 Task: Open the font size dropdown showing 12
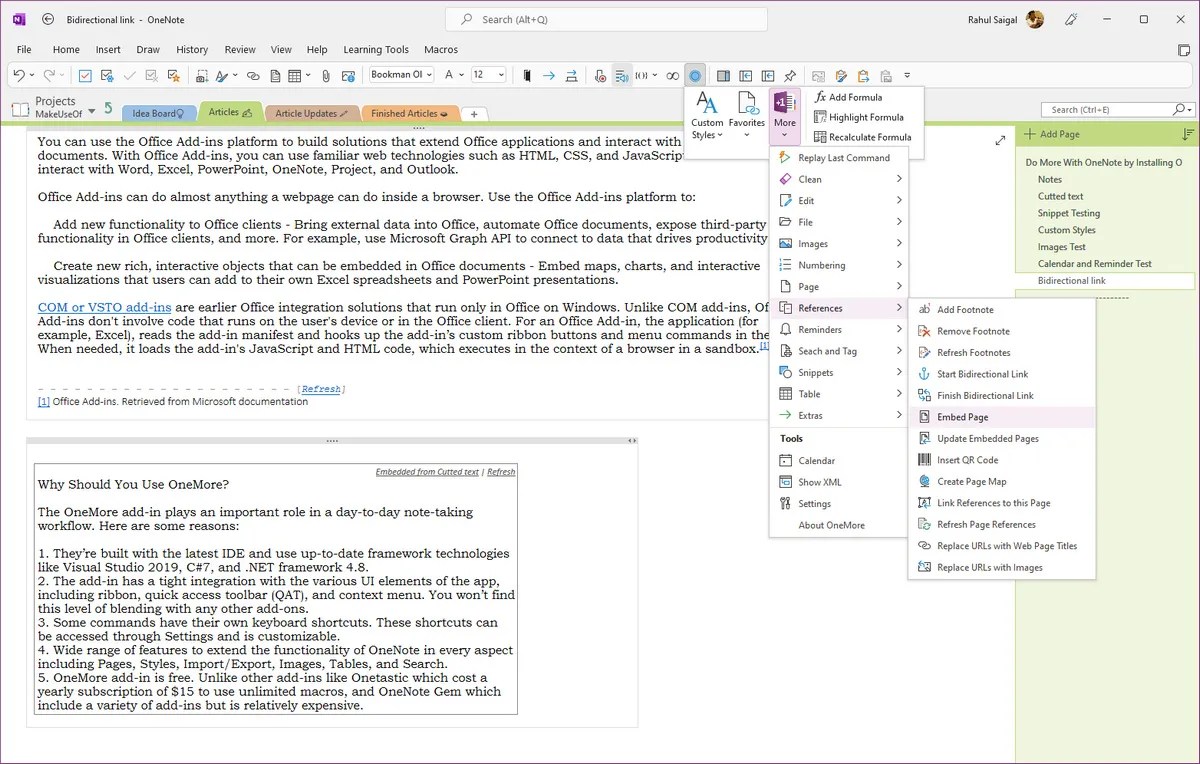coord(489,74)
